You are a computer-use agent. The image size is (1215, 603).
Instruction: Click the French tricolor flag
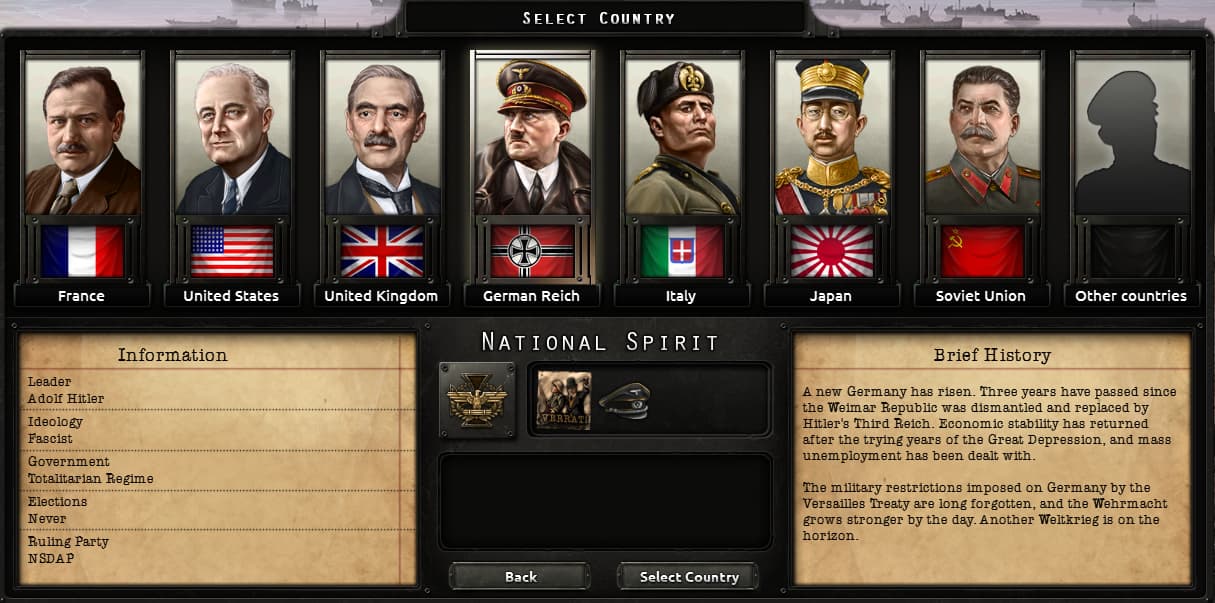(x=83, y=251)
